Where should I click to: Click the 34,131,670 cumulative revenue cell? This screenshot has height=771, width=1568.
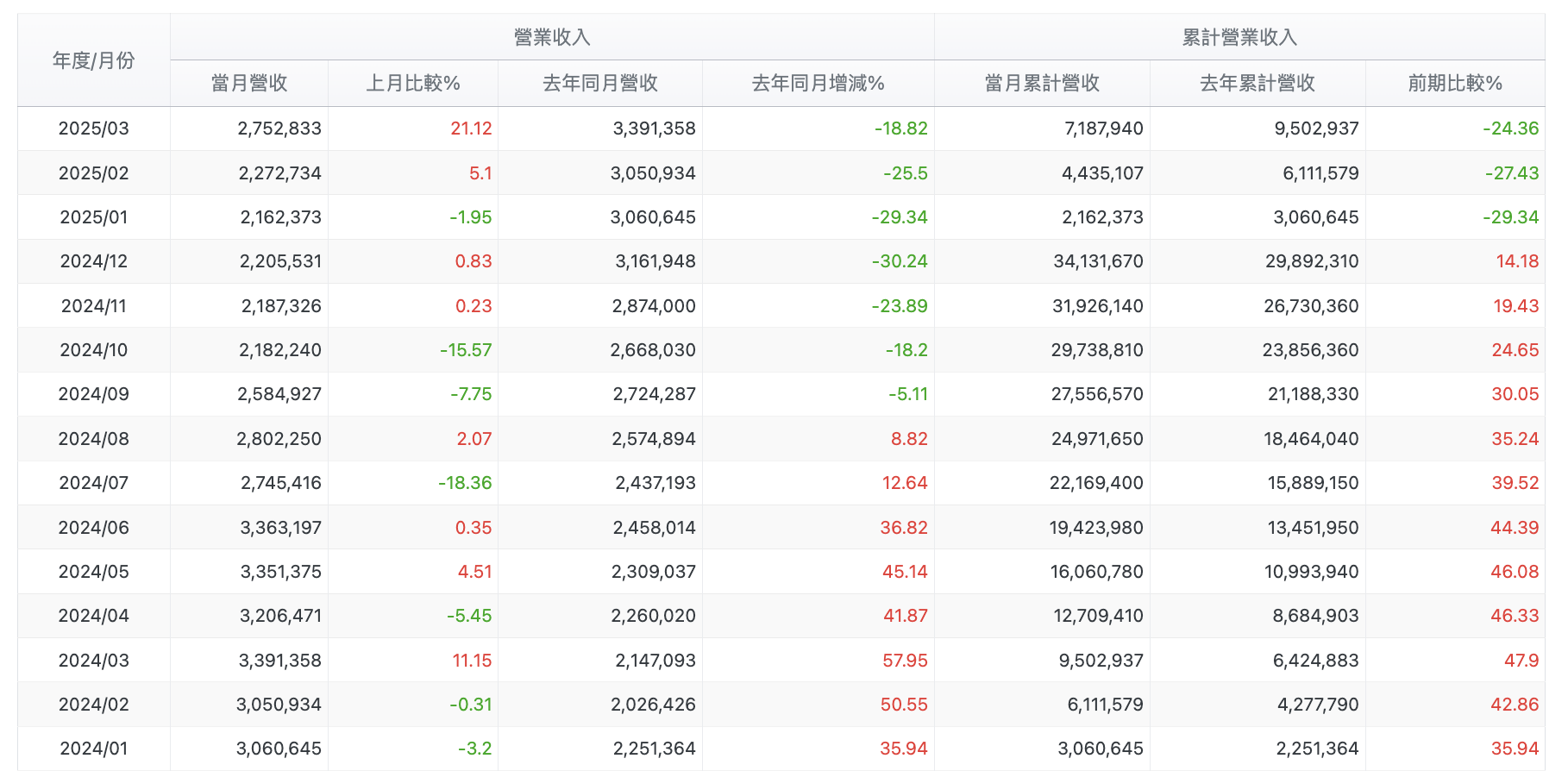point(1098,261)
